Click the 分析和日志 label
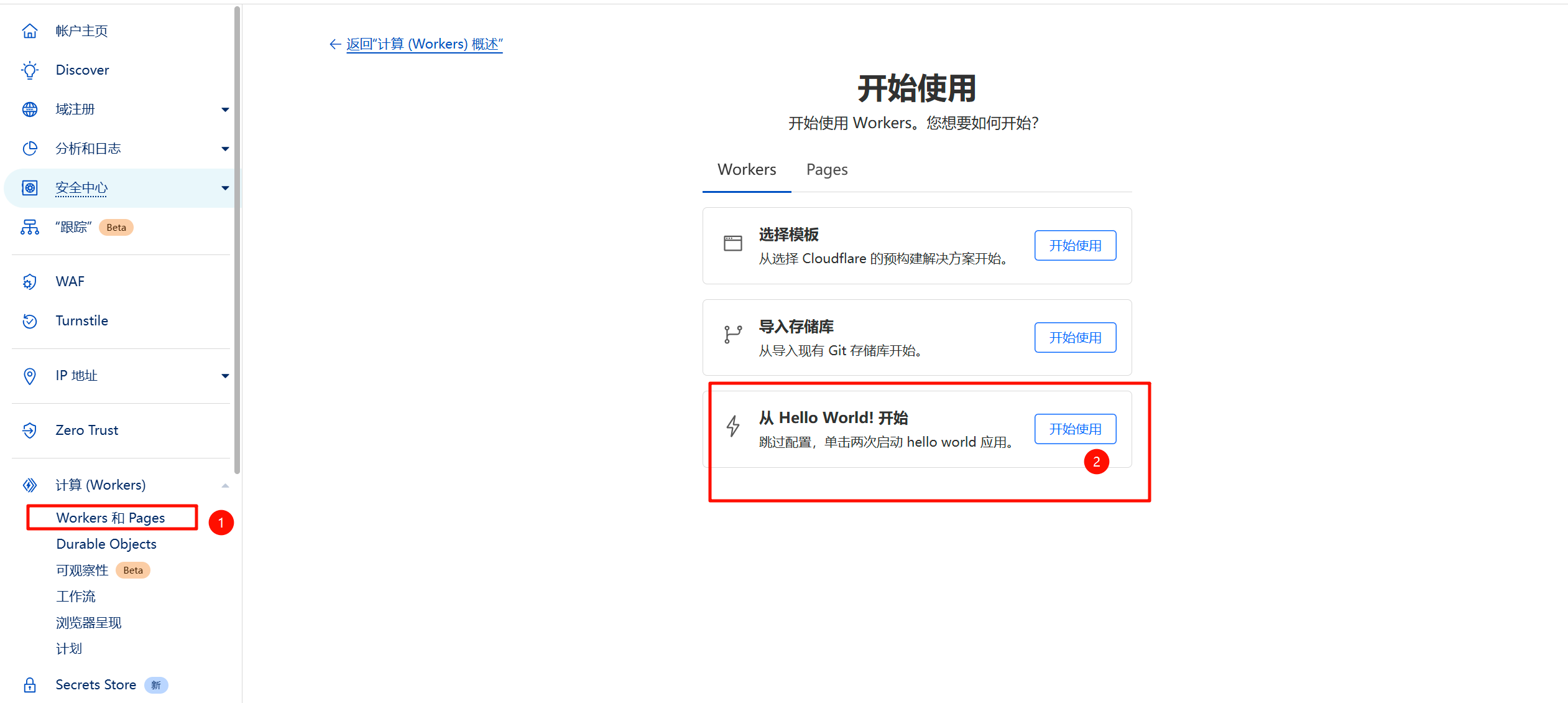The width and height of the screenshot is (1568, 703). coord(88,149)
